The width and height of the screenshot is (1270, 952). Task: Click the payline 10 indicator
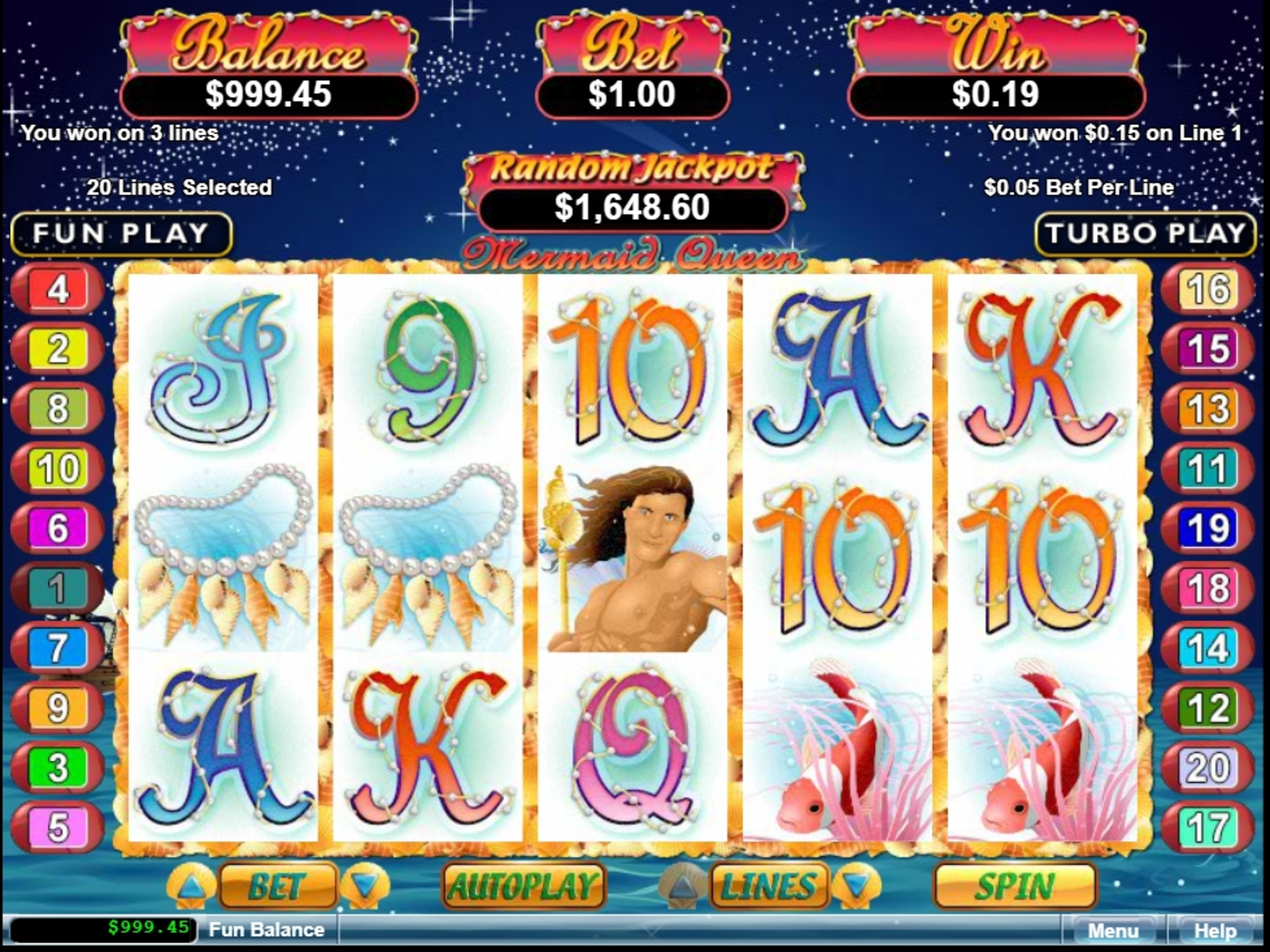tap(58, 469)
